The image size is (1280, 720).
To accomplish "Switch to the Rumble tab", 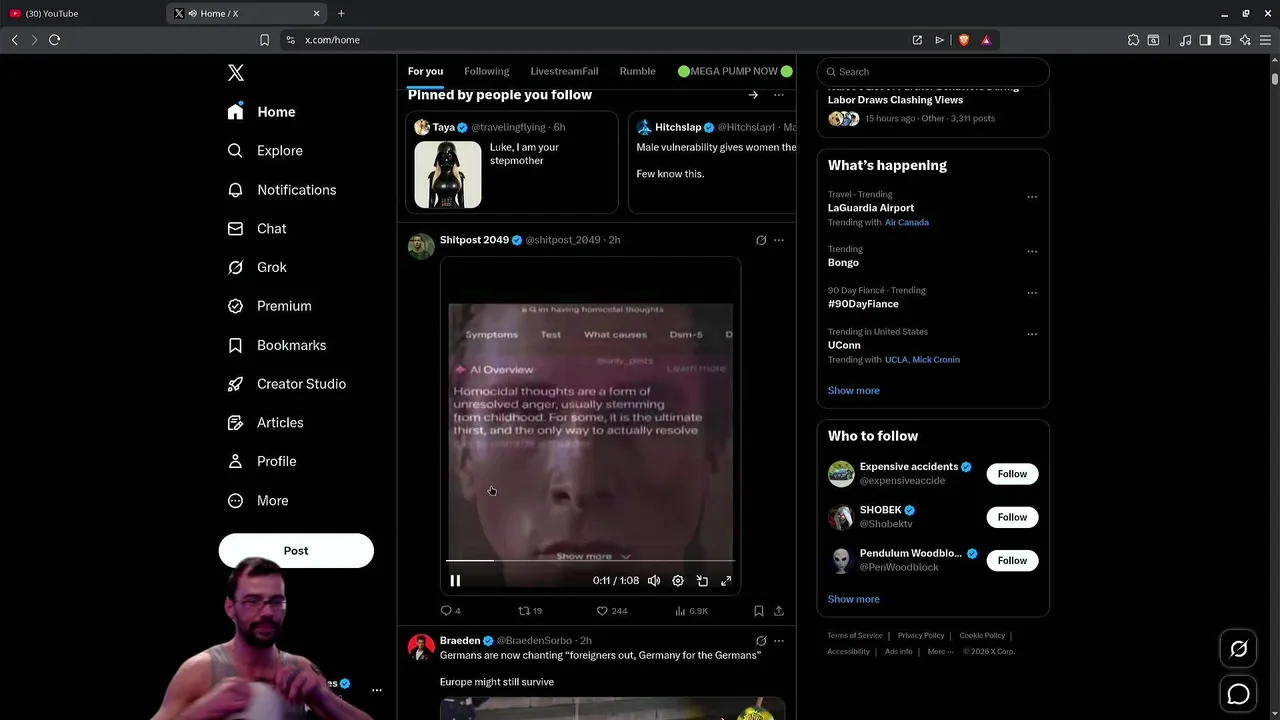I will (637, 71).
